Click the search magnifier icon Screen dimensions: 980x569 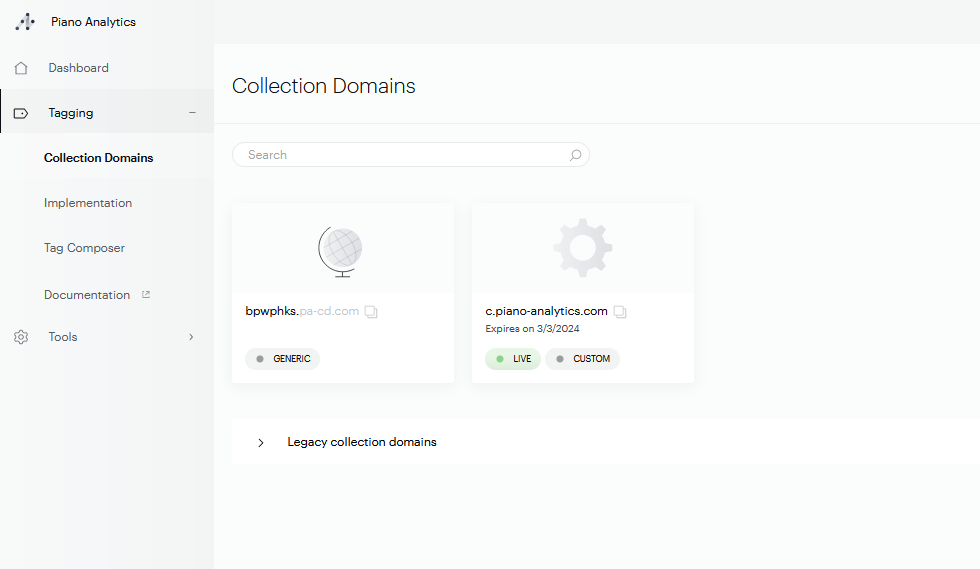click(x=575, y=155)
